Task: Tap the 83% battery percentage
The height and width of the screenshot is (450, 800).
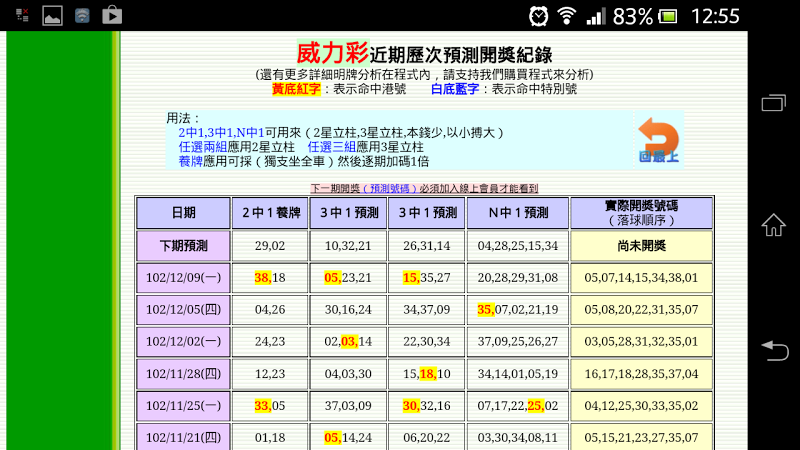Action: 633,16
